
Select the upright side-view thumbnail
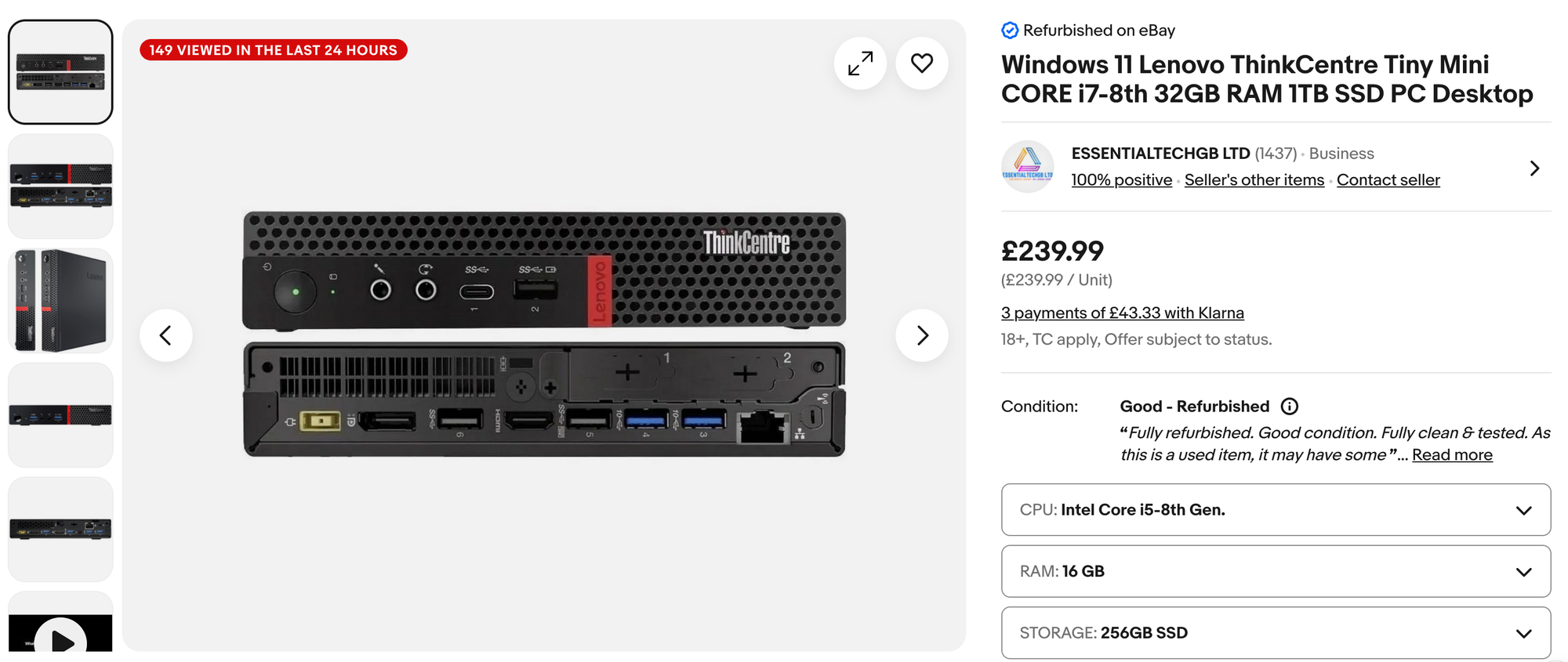pos(60,300)
